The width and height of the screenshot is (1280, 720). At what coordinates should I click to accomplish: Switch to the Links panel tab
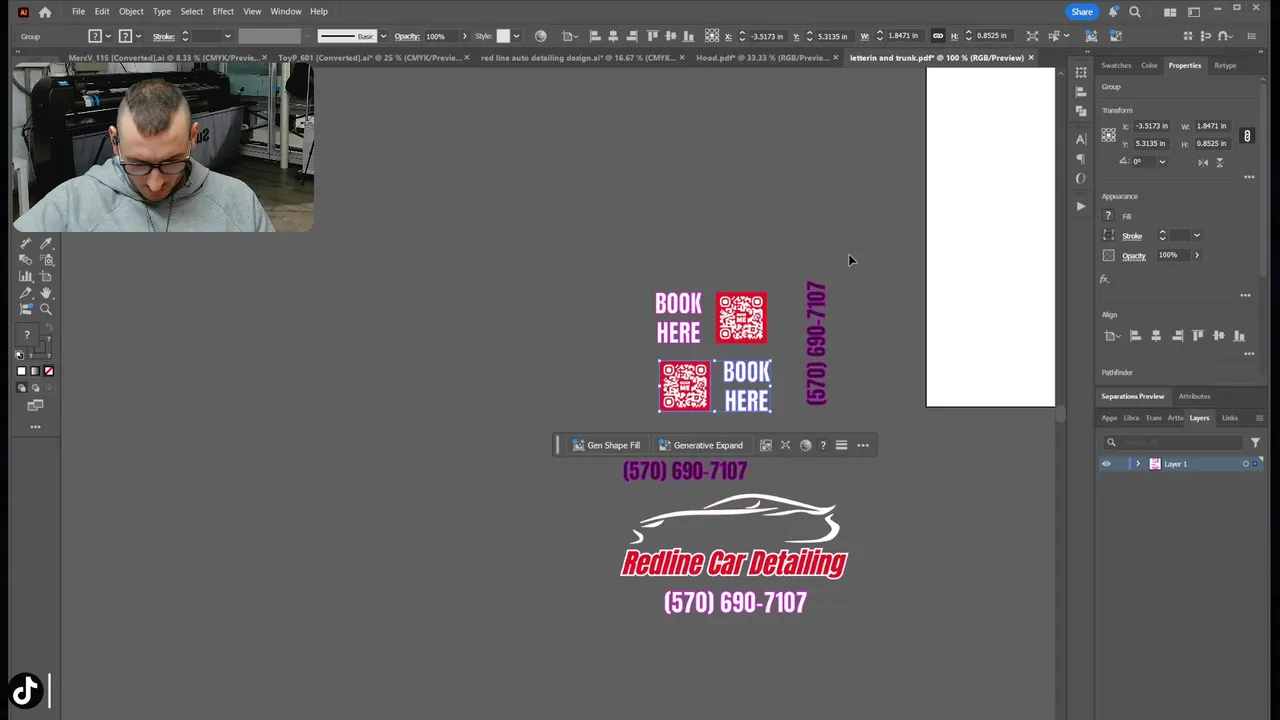[1230, 418]
